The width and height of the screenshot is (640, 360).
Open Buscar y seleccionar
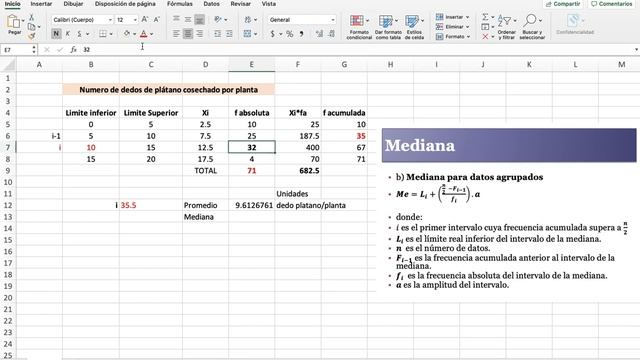pos(532,27)
